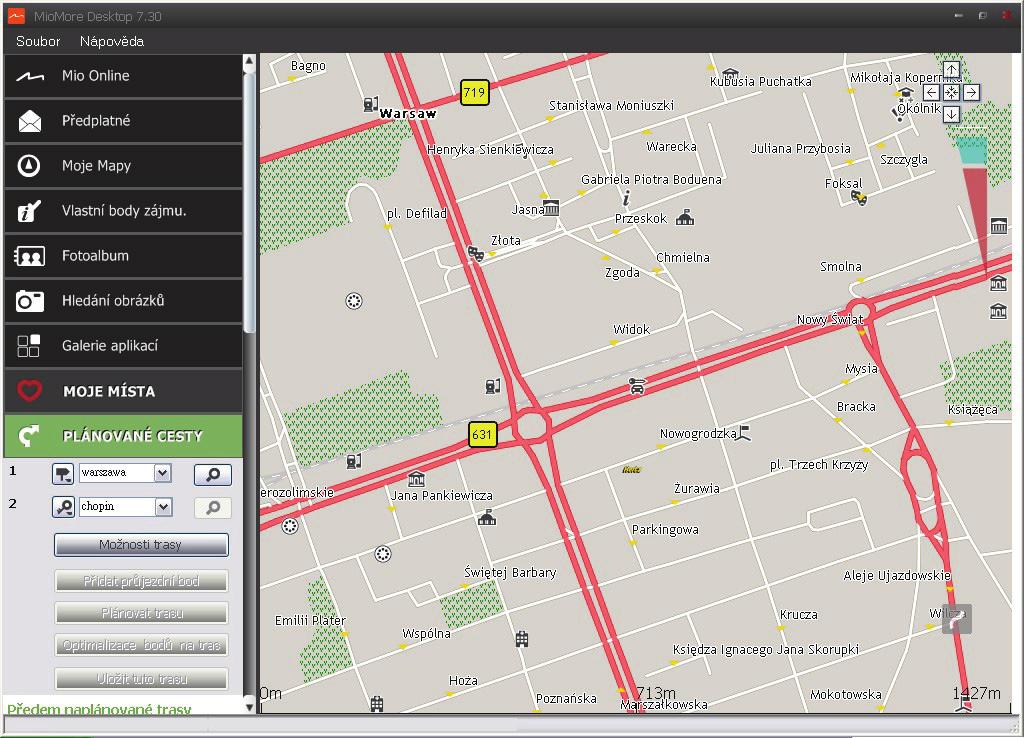Click the info 'i' icon above Przeskok
Image resolution: width=1024 pixels, height=738 pixels.
click(626, 197)
